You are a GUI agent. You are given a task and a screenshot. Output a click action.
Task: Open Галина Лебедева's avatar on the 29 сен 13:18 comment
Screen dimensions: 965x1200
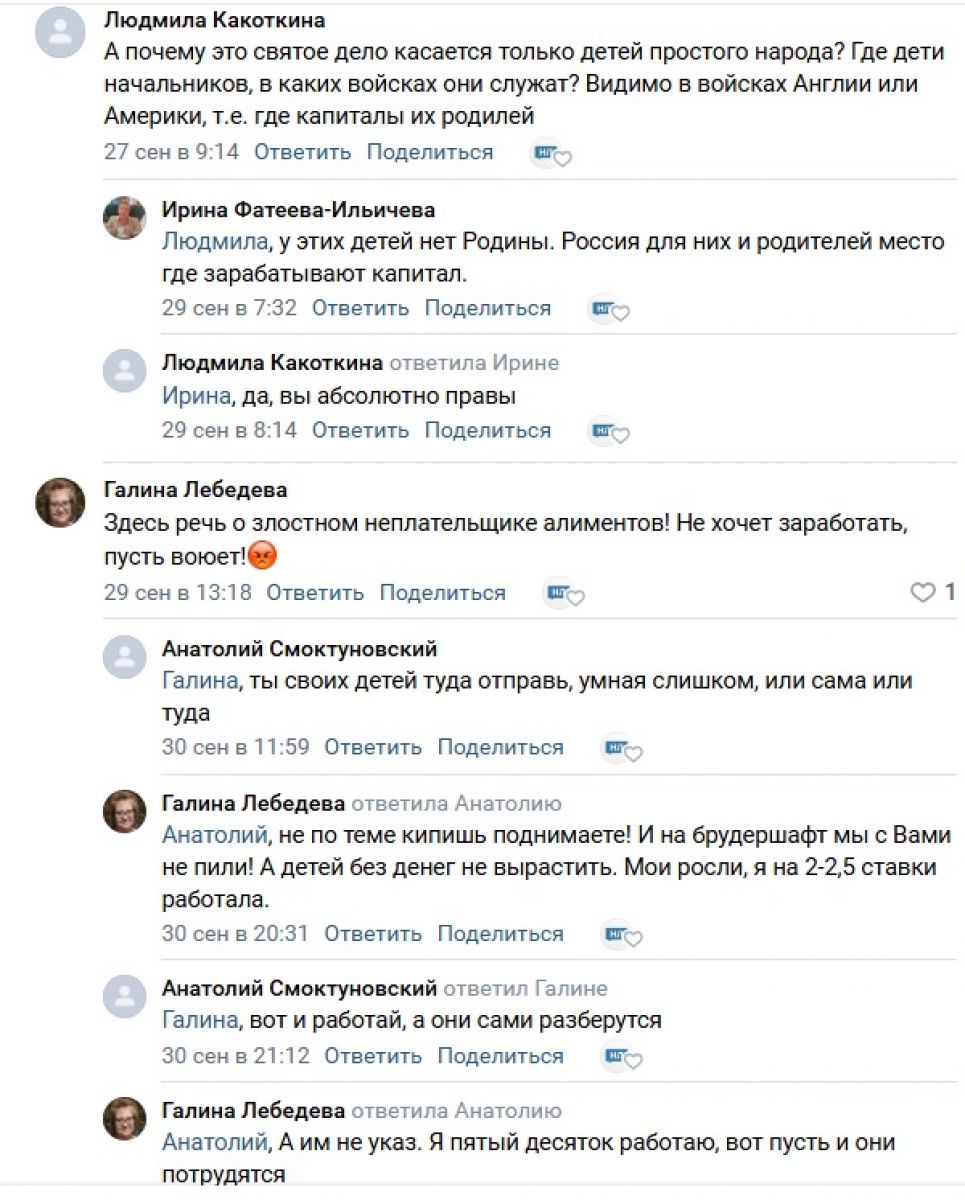tap(60, 502)
